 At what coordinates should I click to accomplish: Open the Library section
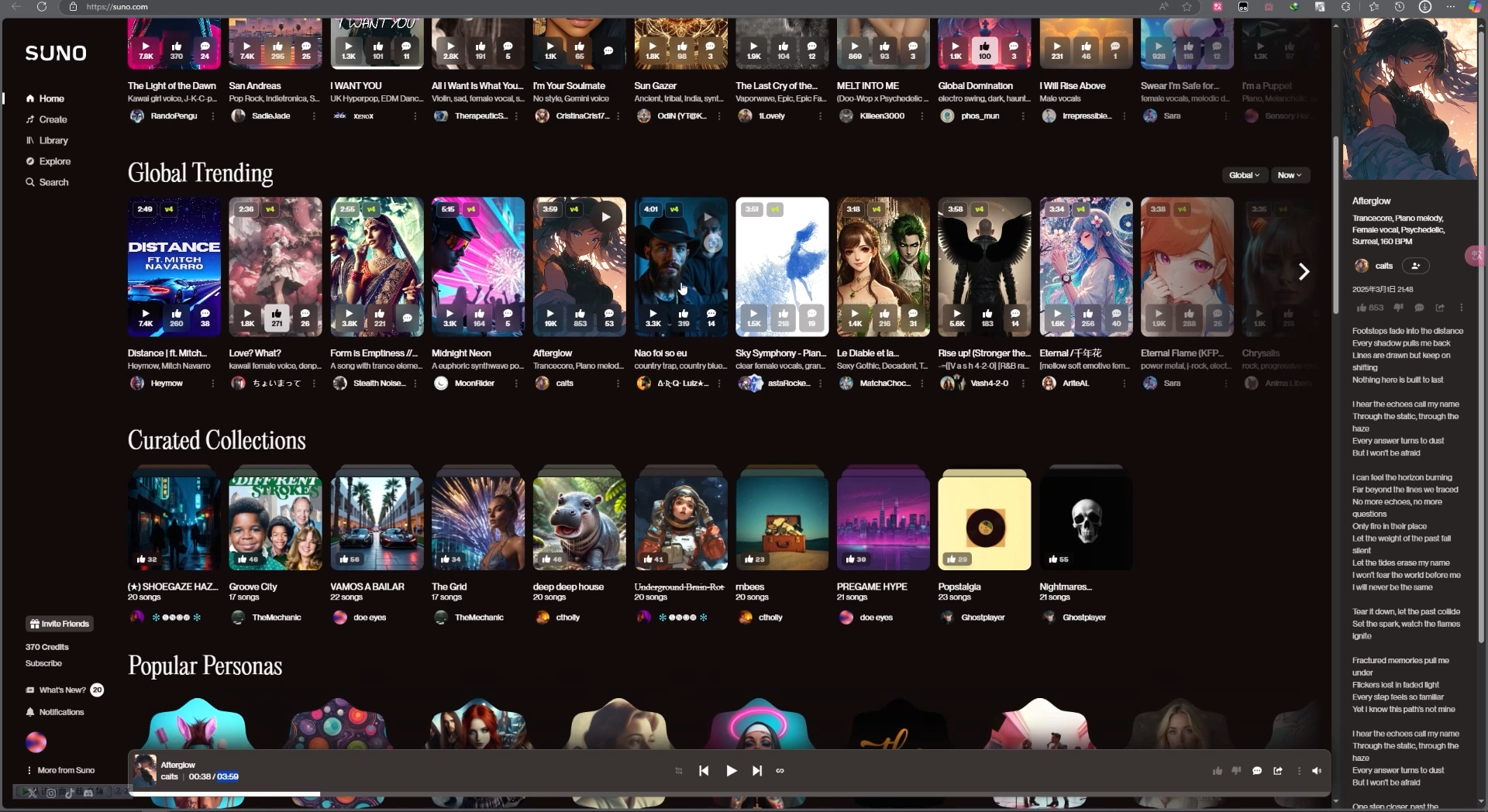46,140
